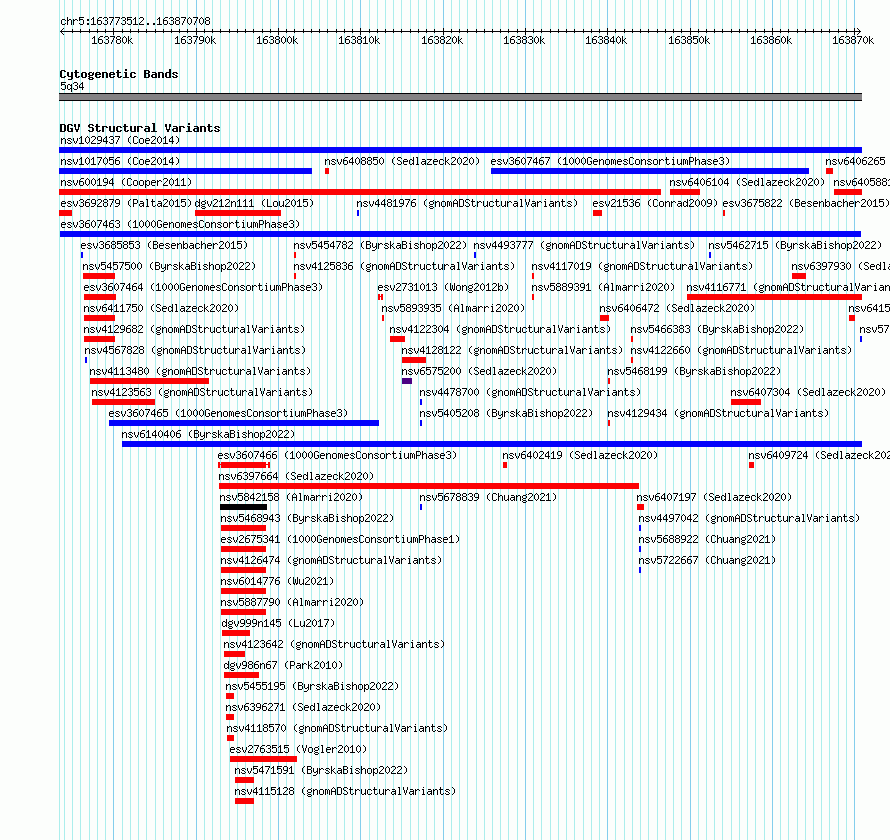Click nsv4497042 (gnomADStructuralVariants) label

pyautogui.click(x=749, y=518)
